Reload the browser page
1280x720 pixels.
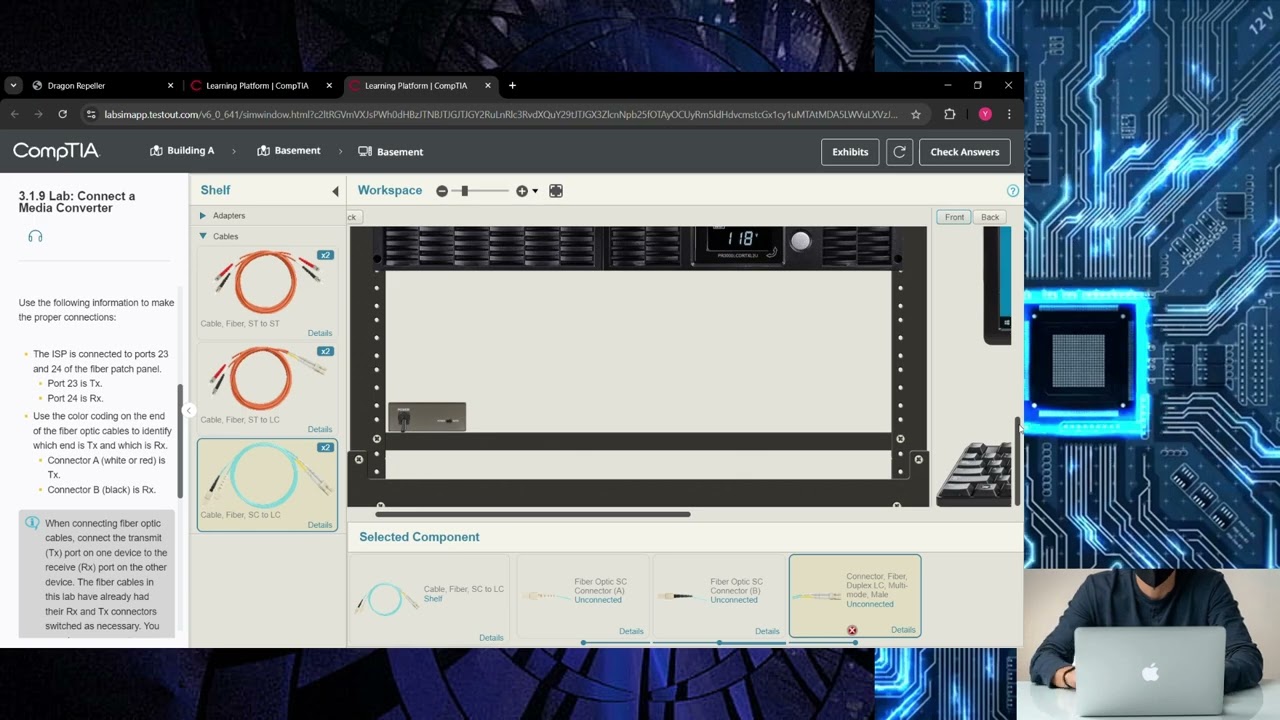62,115
